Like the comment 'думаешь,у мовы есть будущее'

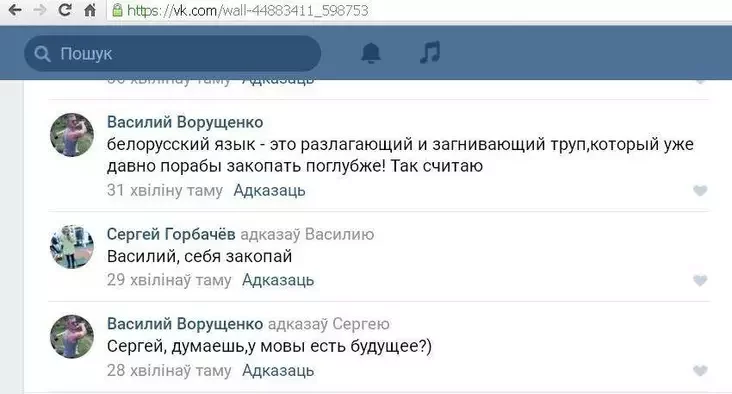tap(700, 371)
